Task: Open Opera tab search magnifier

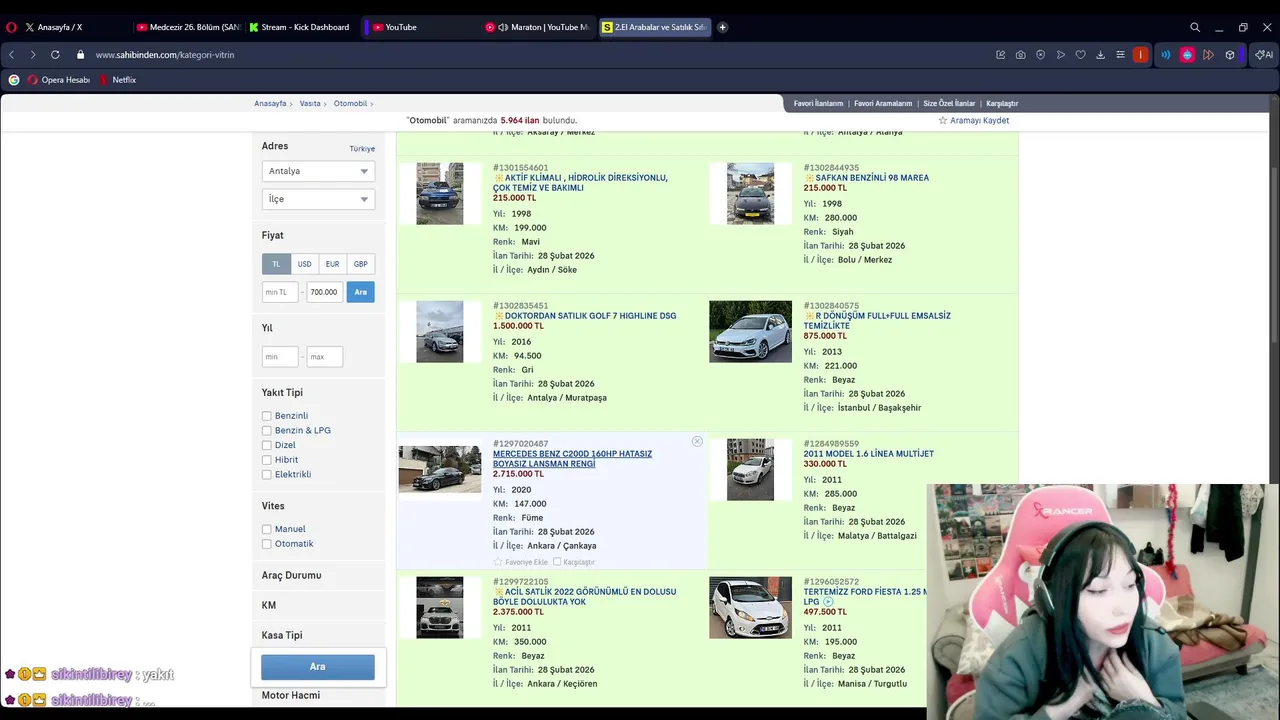Action: click(x=1195, y=27)
